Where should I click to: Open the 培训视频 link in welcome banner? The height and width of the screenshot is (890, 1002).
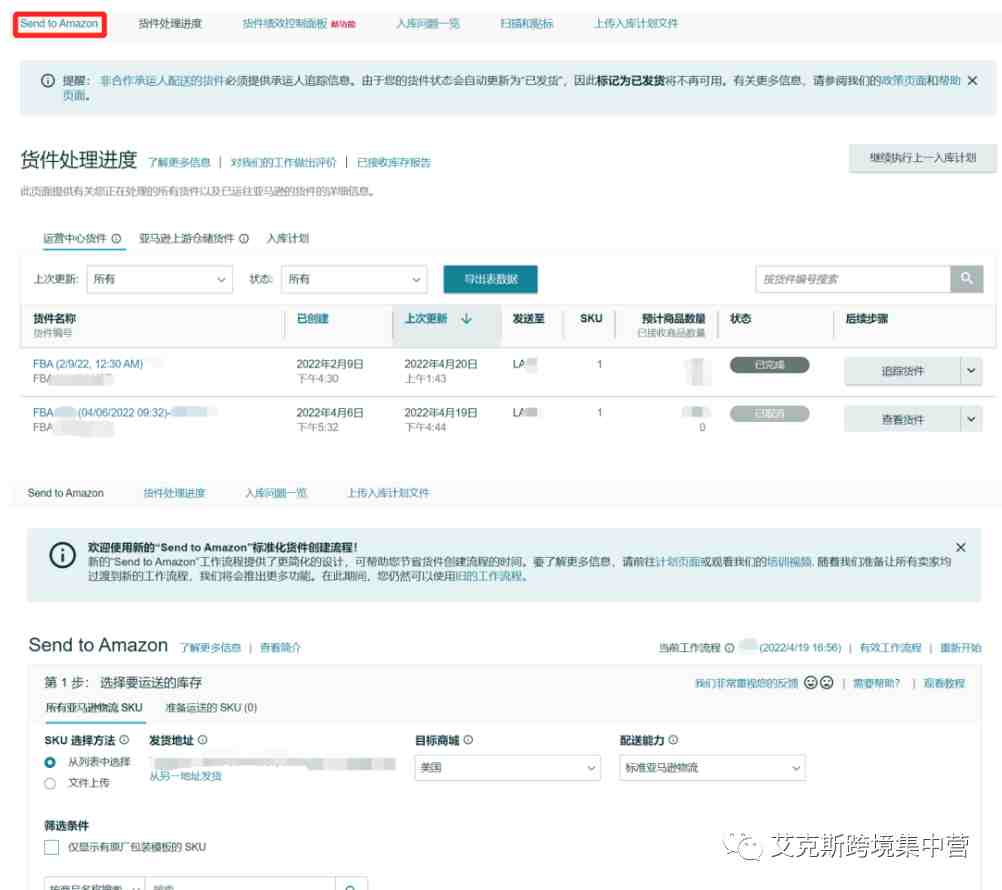(789, 562)
